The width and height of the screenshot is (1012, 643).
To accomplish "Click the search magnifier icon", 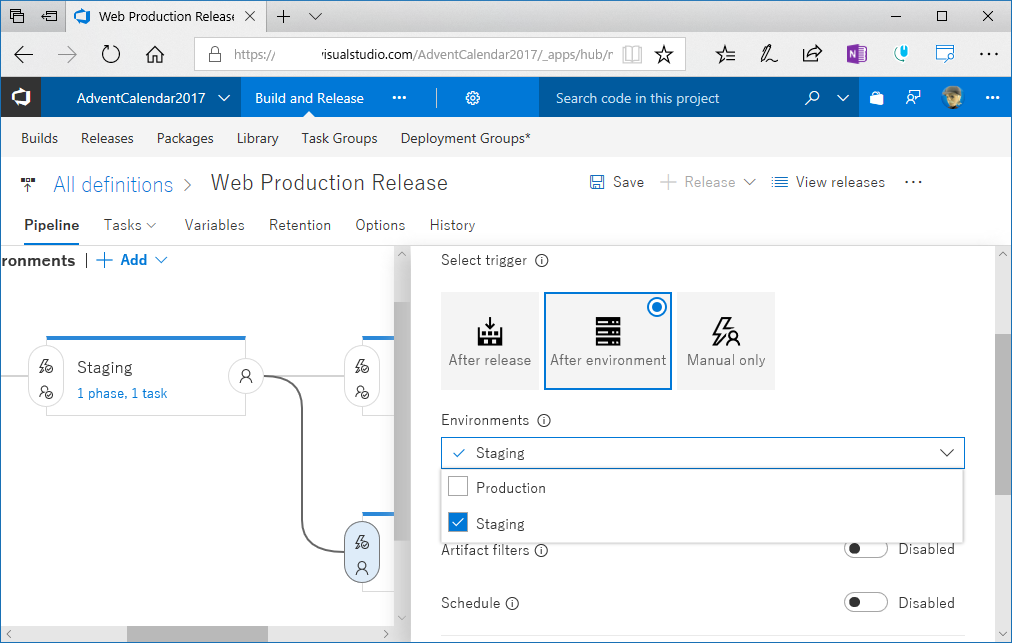I will coord(812,97).
